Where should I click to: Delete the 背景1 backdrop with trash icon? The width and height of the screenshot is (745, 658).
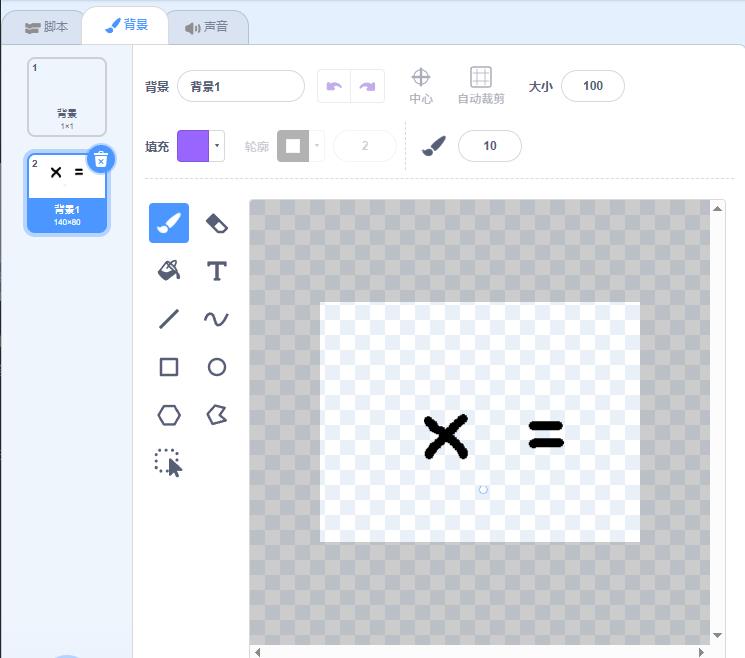pyautogui.click(x=101, y=160)
